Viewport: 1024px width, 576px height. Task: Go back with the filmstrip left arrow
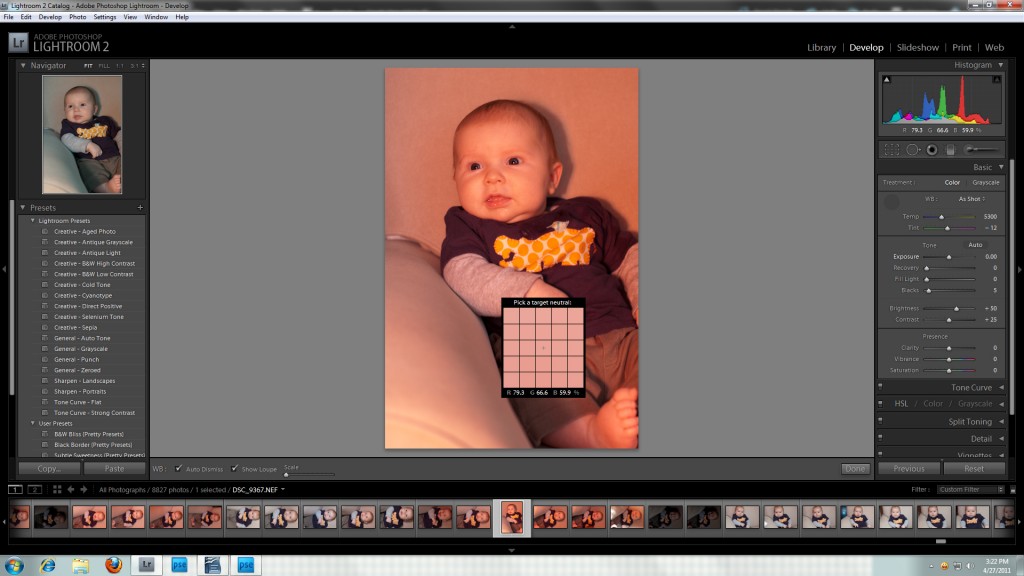[x=71, y=489]
